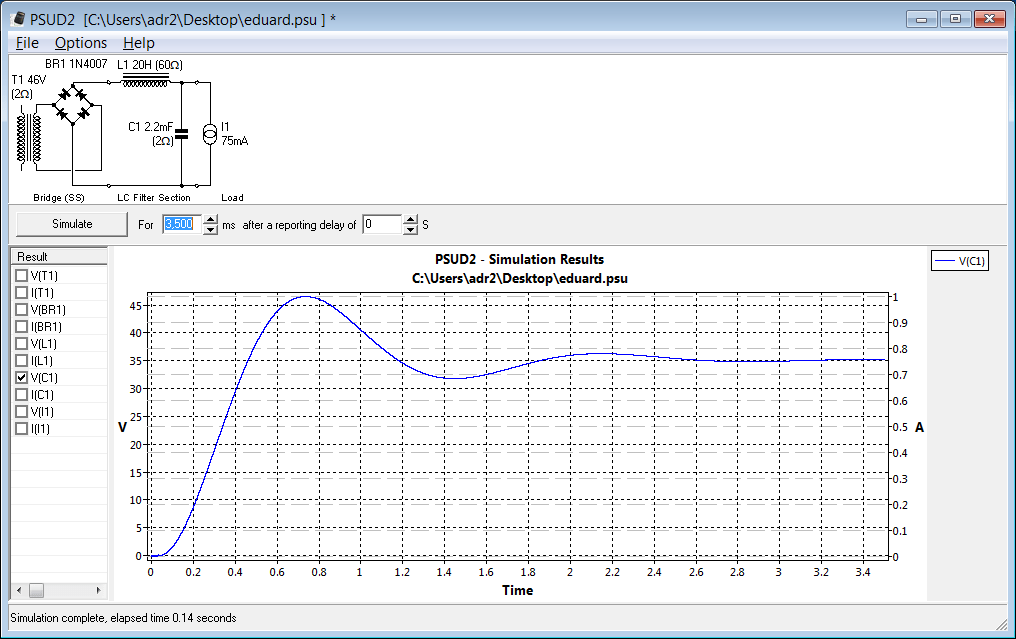Click the V(C1) legend entry on chart

[960, 261]
